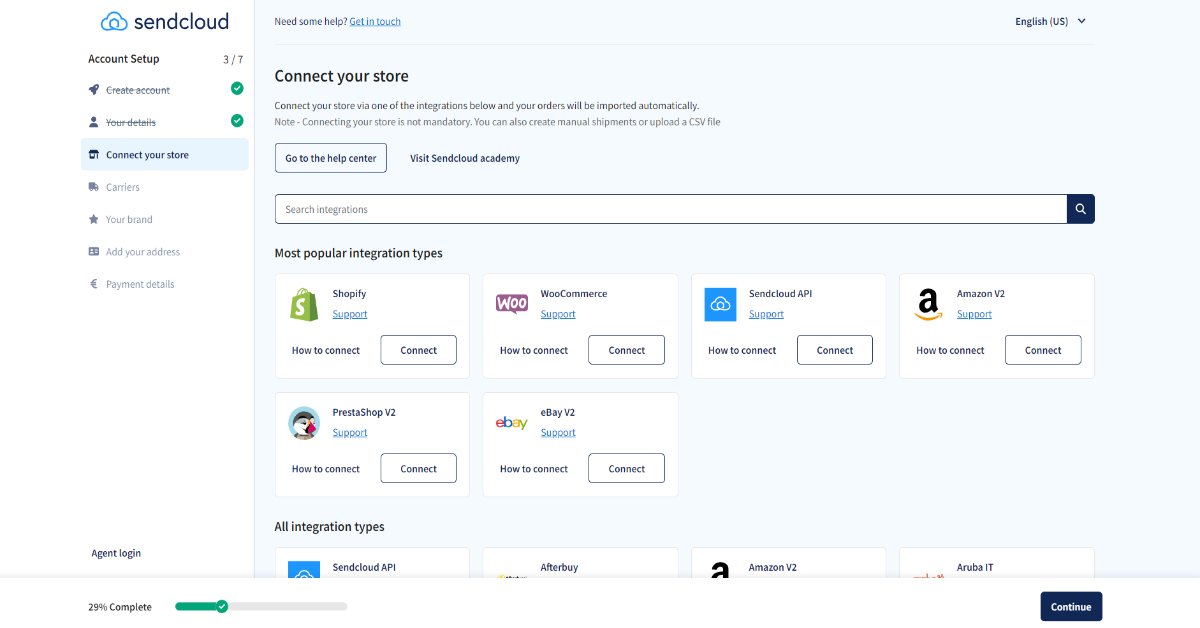Click the WooCommerce logo
Image resolution: width=1200 pixels, height=628 pixels.
(512, 304)
